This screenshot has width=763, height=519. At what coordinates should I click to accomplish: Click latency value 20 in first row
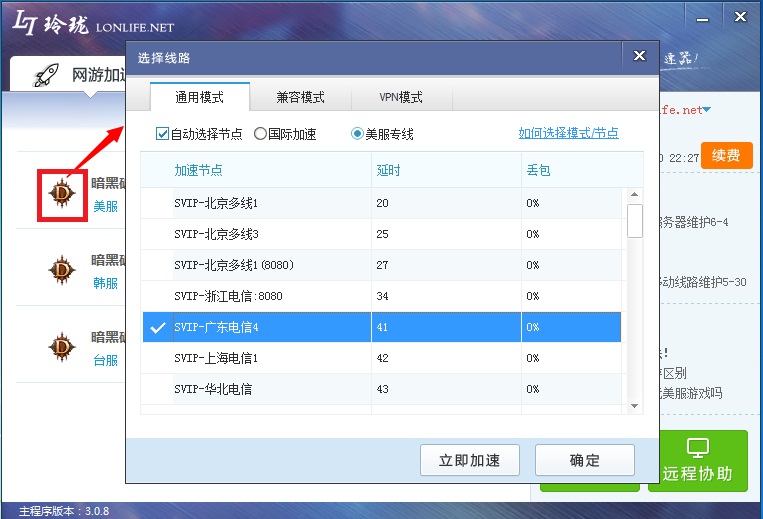tap(382, 203)
